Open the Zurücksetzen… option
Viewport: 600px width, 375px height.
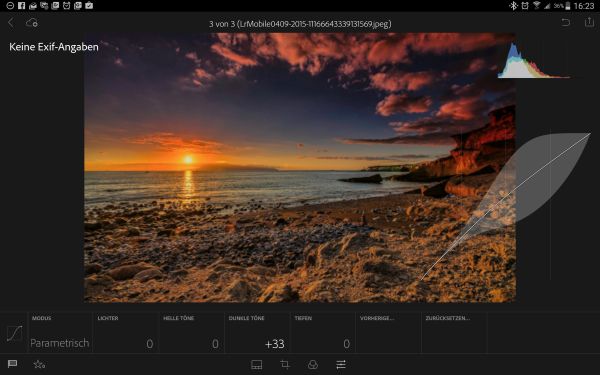click(454, 333)
